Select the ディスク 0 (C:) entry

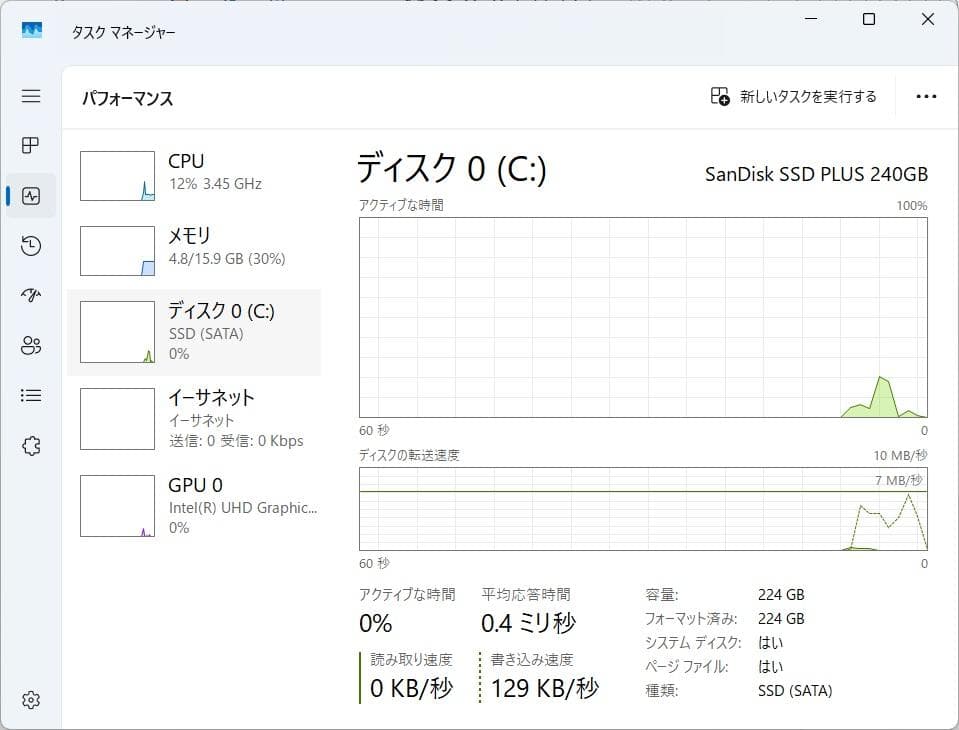click(195, 331)
